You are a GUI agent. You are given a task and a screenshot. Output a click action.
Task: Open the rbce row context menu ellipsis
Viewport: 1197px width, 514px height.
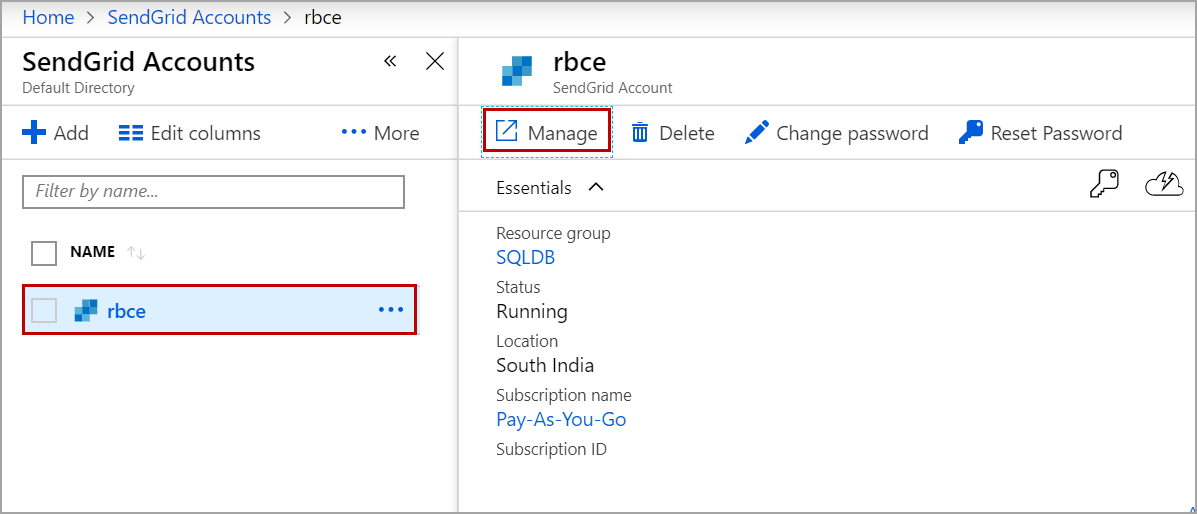coord(391,310)
